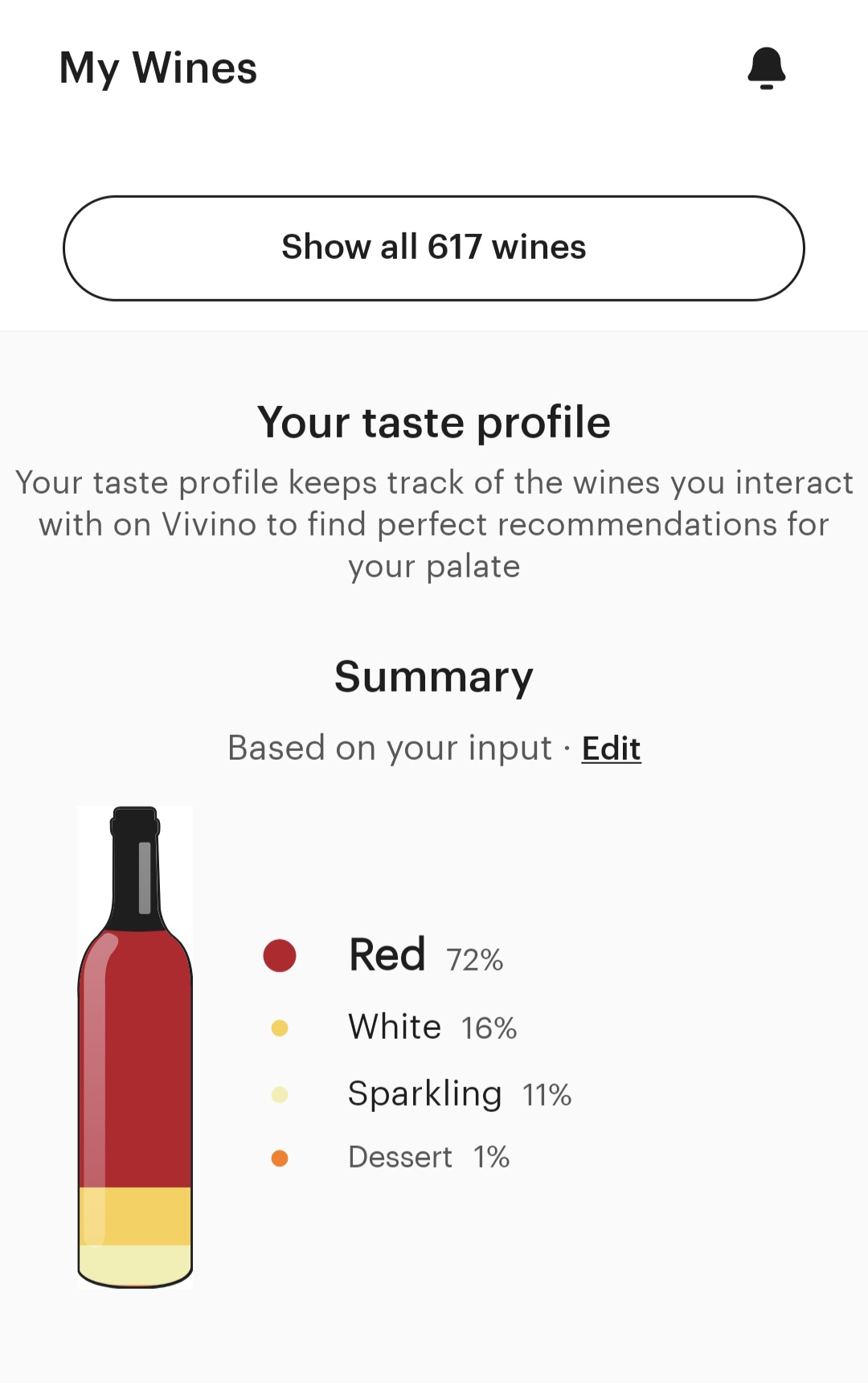The image size is (868, 1383).
Task: Tap the wine bottle illustration
Action: coord(135,1047)
